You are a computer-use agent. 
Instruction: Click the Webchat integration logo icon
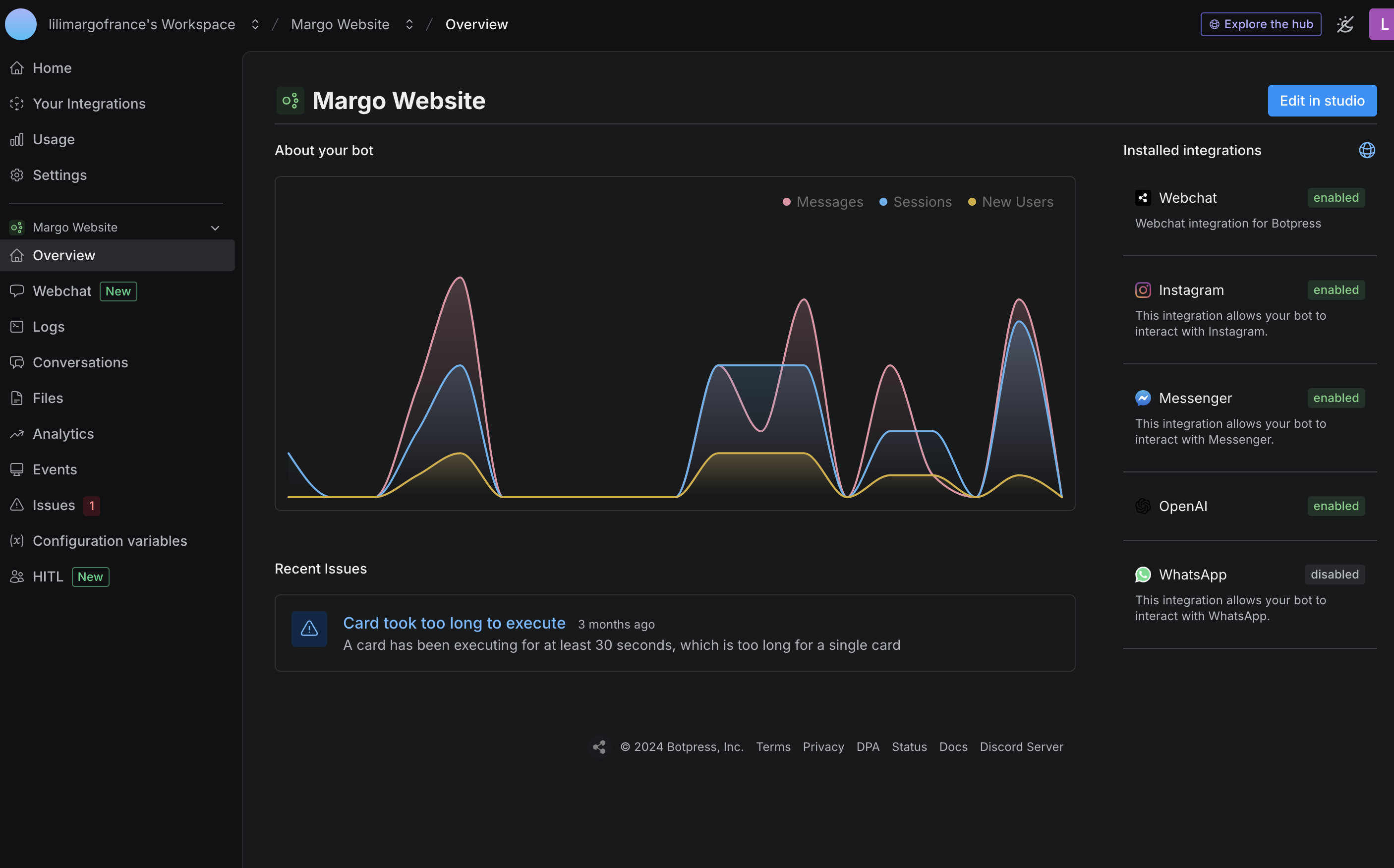[1143, 198]
